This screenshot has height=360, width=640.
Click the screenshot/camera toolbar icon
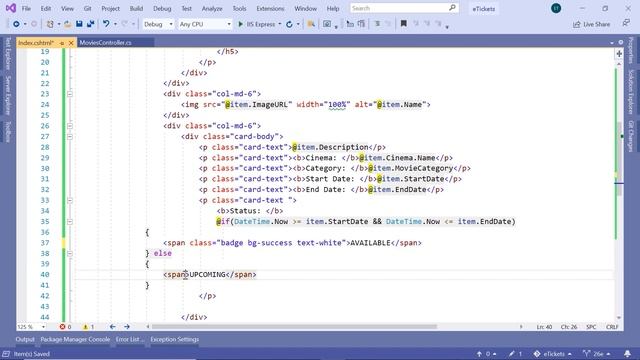coord(327,24)
